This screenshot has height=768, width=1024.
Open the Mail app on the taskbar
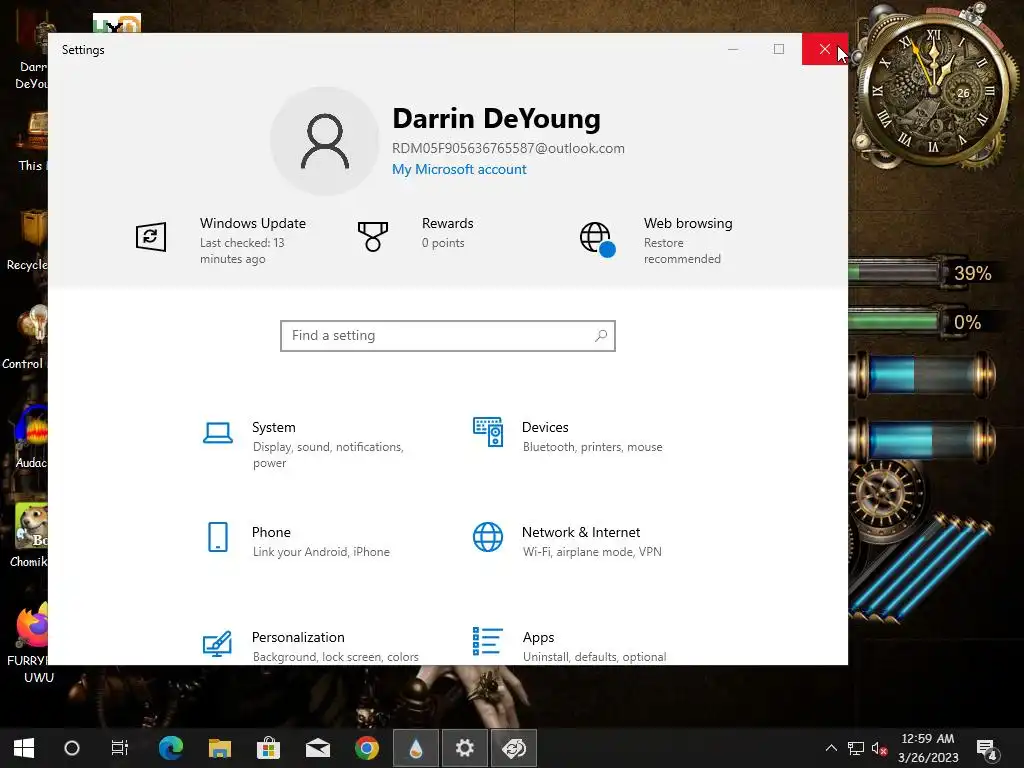tap(318, 748)
